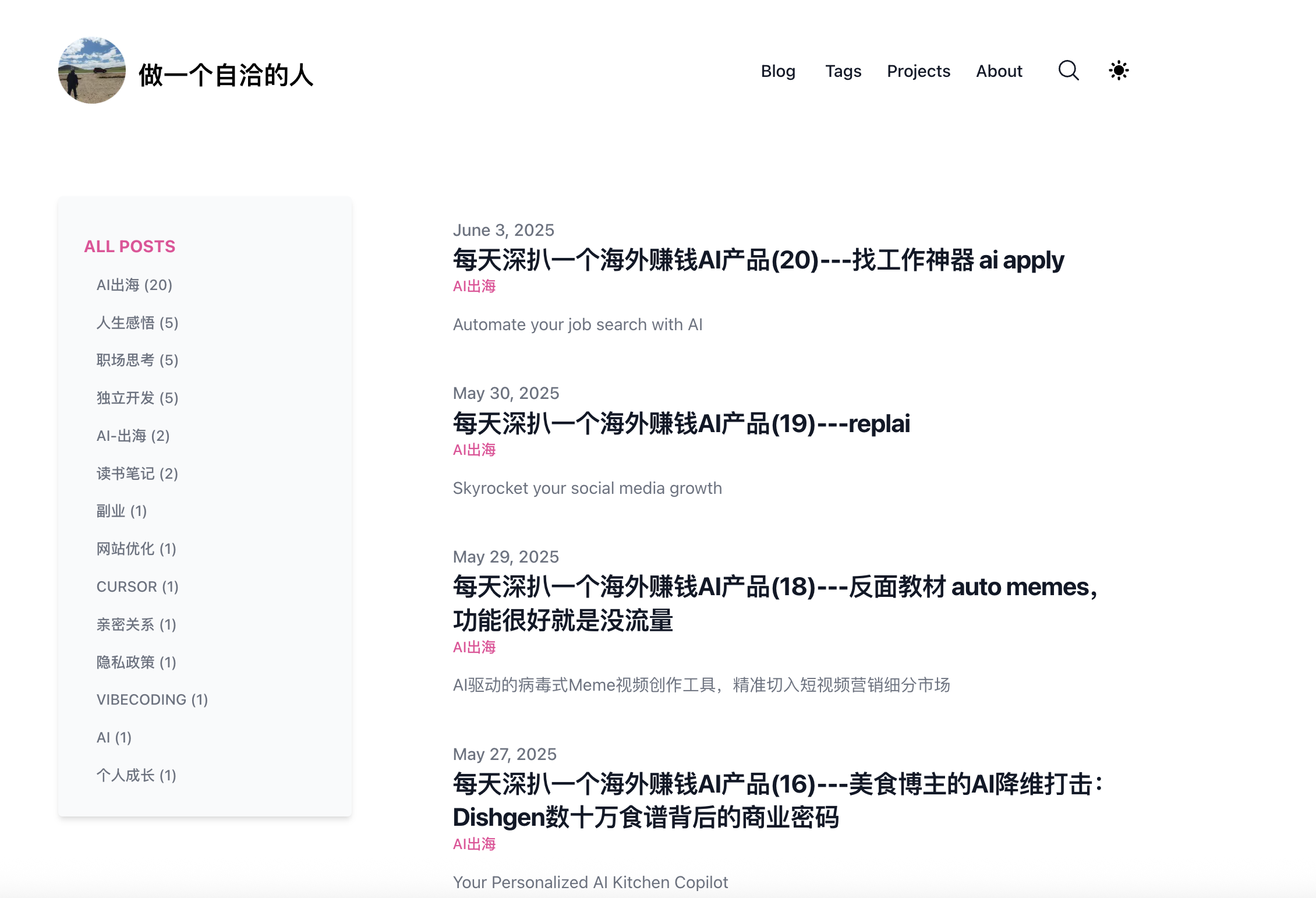
Task: Click the site title 做一个自洽的人
Action: tap(226, 75)
